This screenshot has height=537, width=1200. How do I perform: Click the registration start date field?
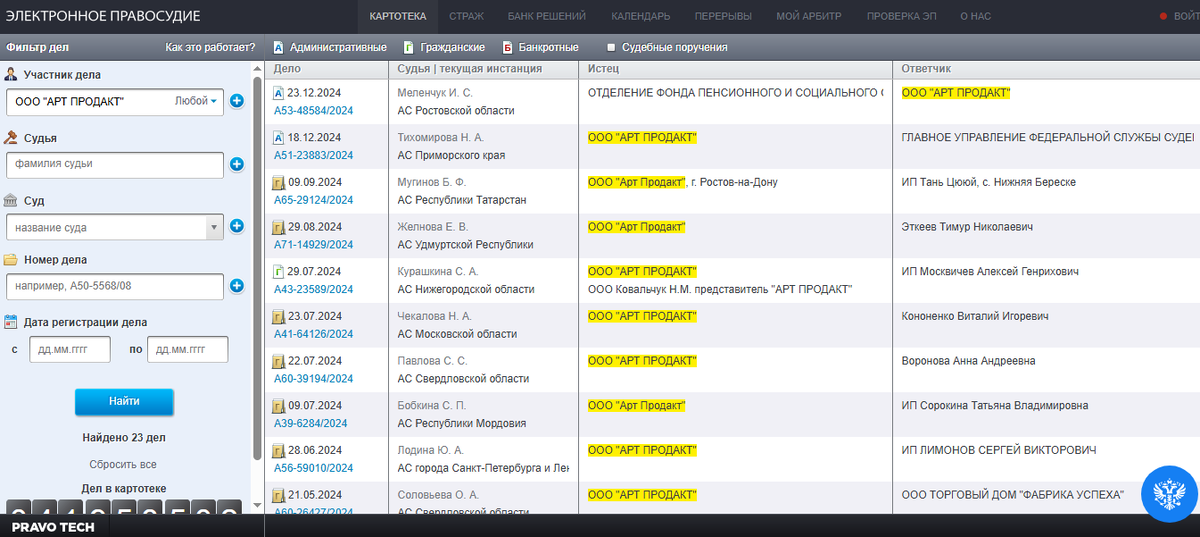pos(70,349)
